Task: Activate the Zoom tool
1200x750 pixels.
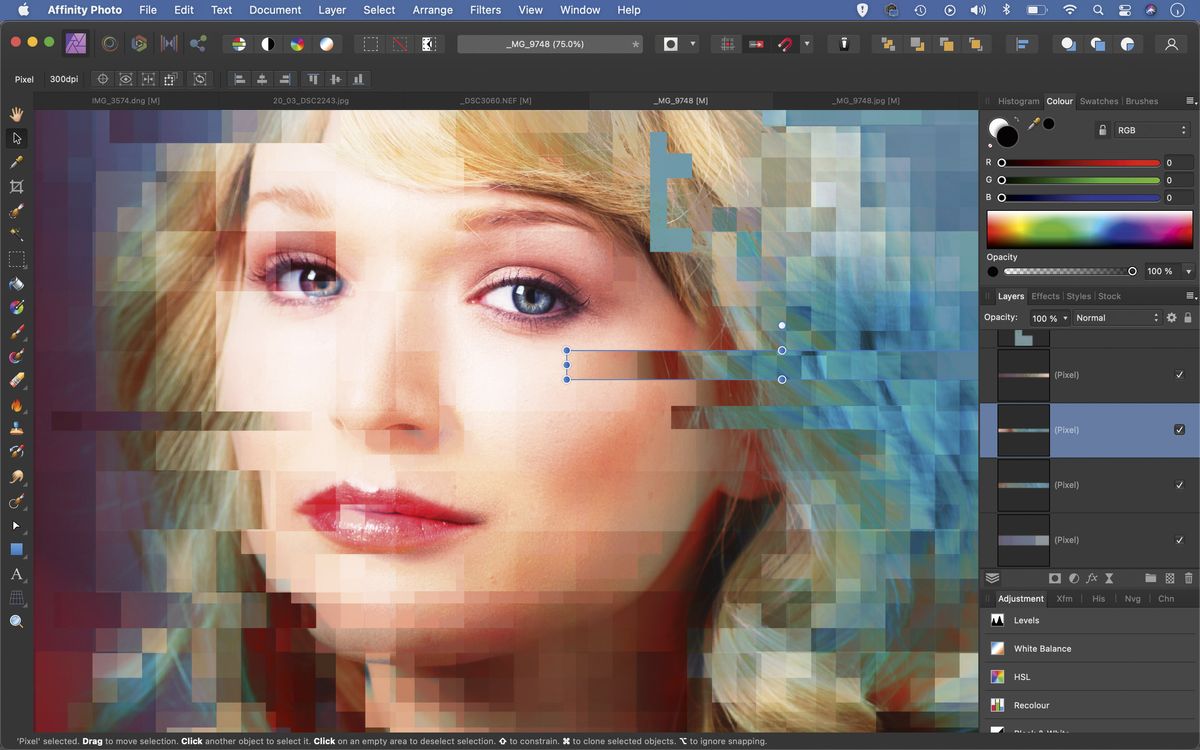Action: 16,621
